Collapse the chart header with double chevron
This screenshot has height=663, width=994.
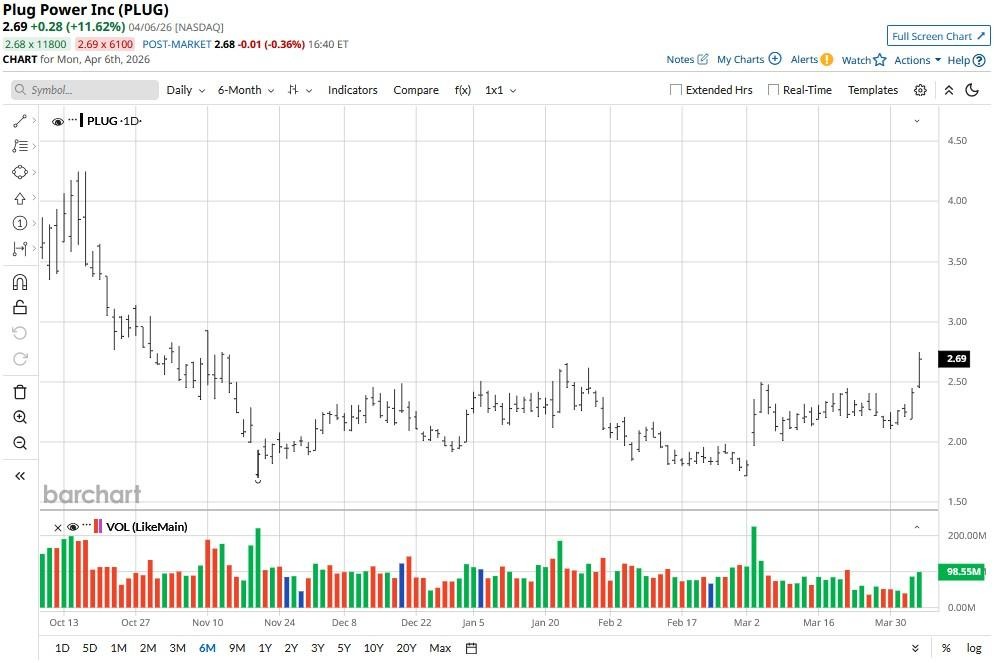pyautogui.click(x=949, y=90)
